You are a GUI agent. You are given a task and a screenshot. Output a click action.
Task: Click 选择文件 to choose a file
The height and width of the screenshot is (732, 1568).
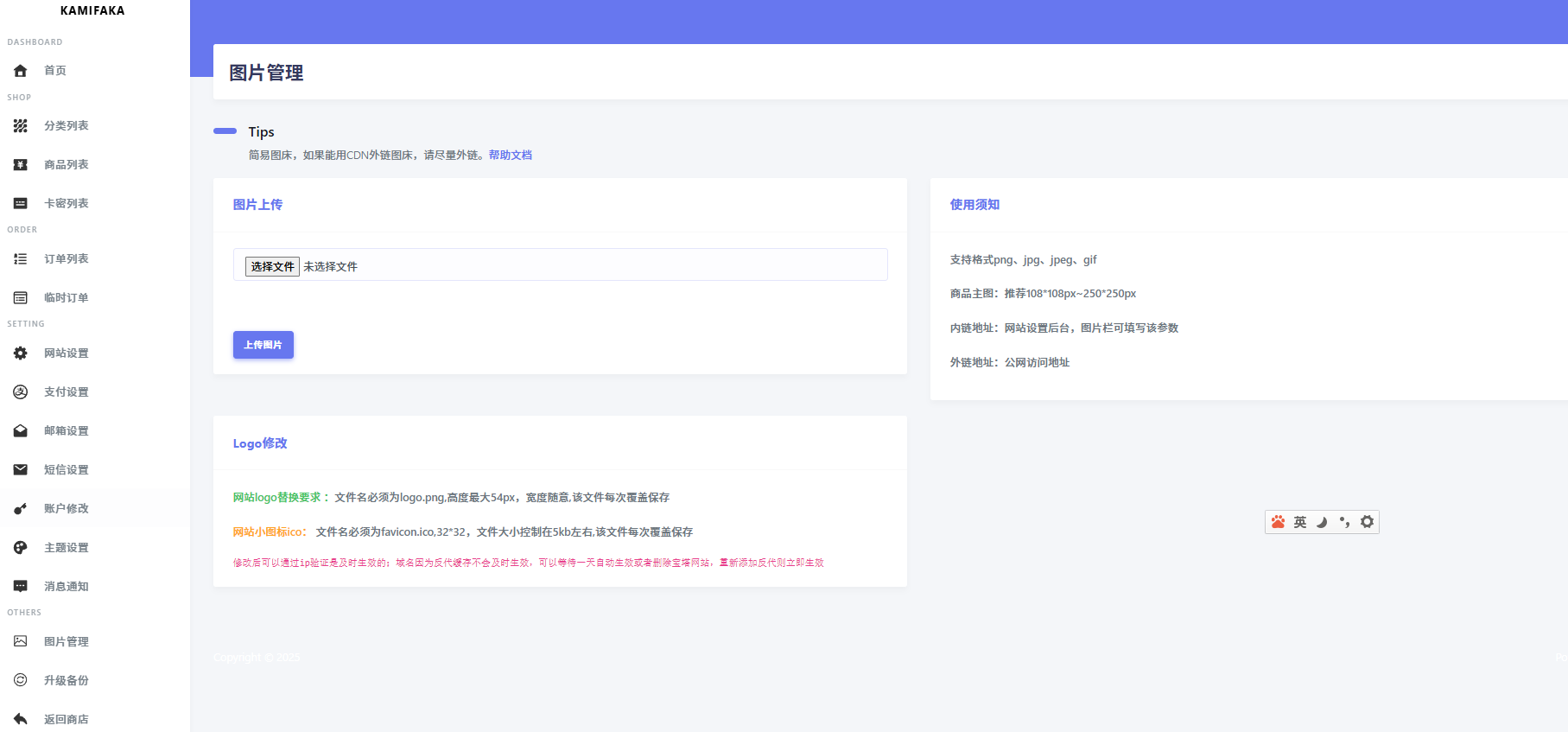click(272, 267)
